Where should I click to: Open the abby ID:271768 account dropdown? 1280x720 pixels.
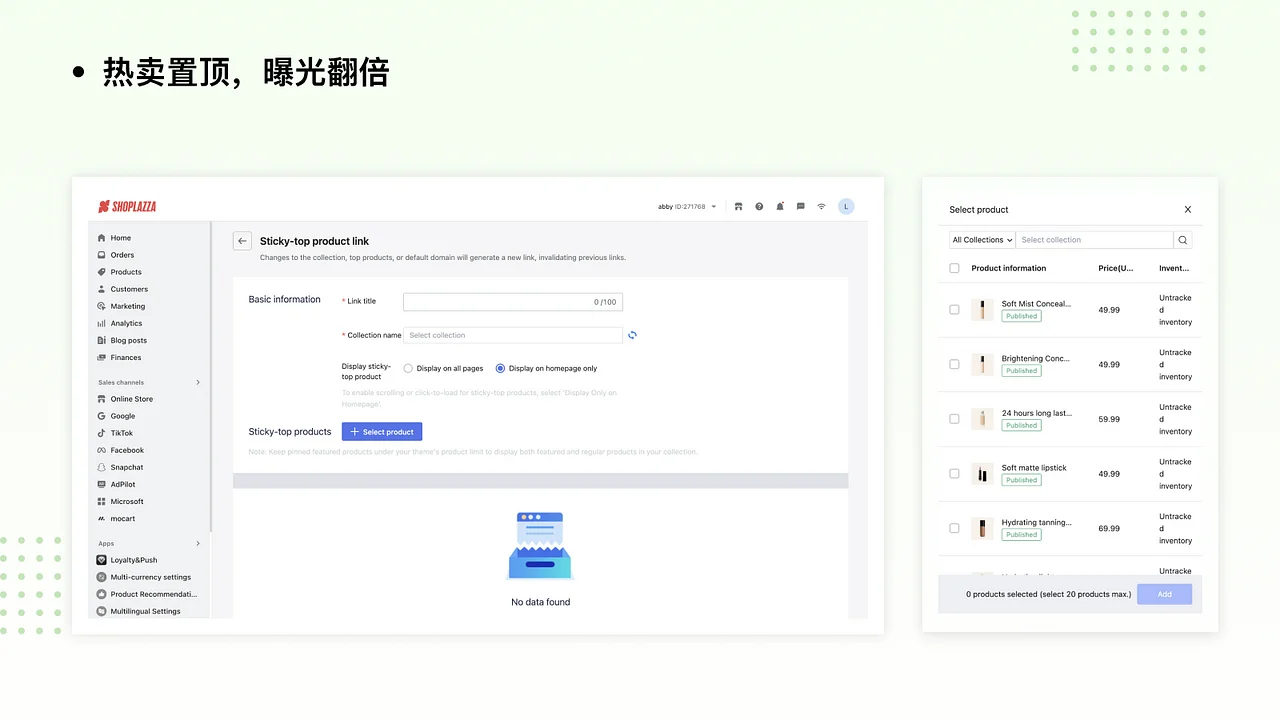click(687, 207)
